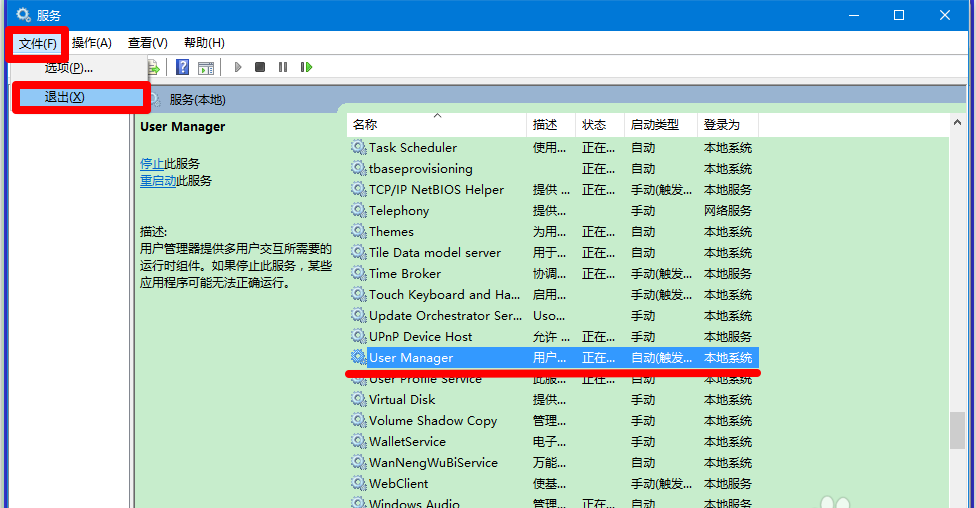Screen dimensions: 976x508
Task: Click the gear icon beside Touch Keyboard service
Action: point(359,294)
